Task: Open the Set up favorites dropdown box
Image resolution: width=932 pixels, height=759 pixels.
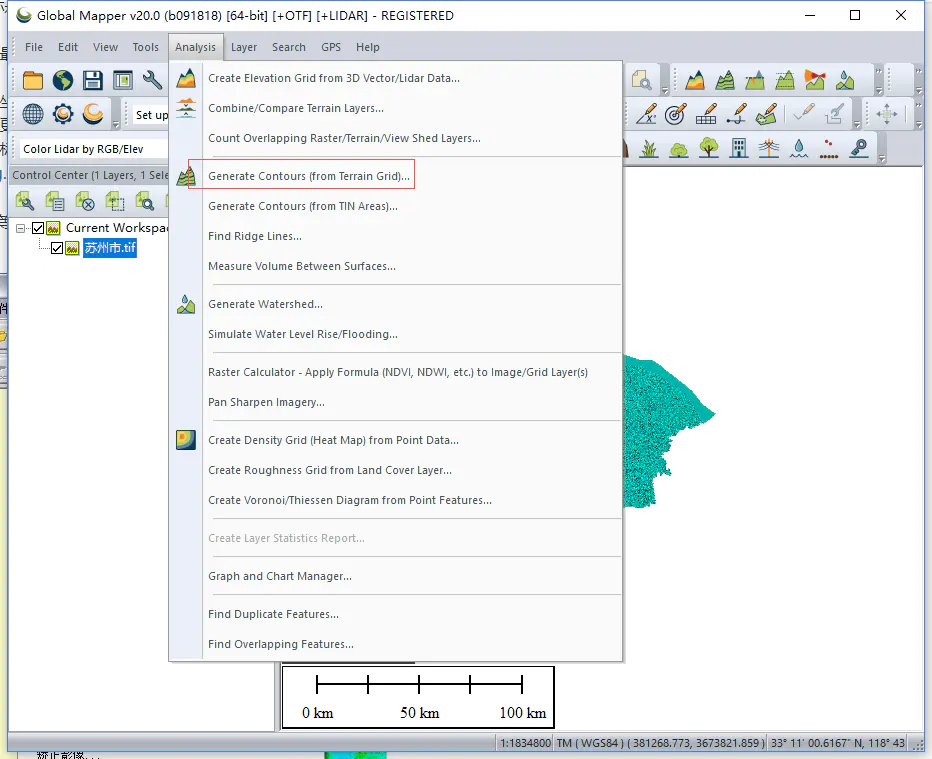Action: (151, 115)
